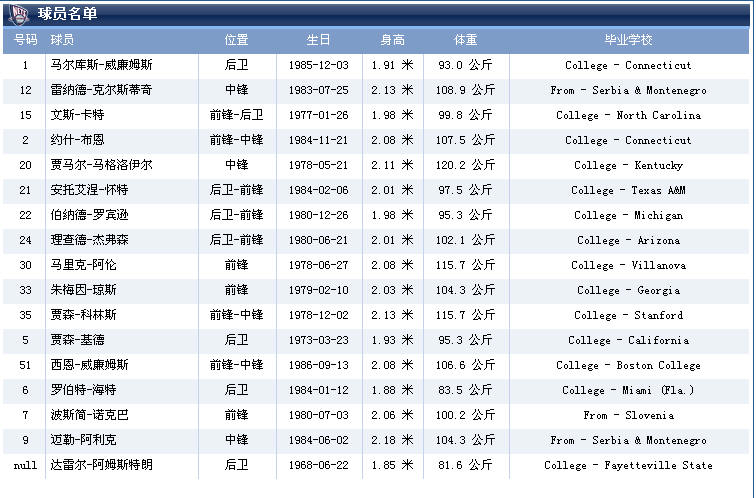
Task: Select player name 迈勒-阿利克
Action: click(83, 440)
